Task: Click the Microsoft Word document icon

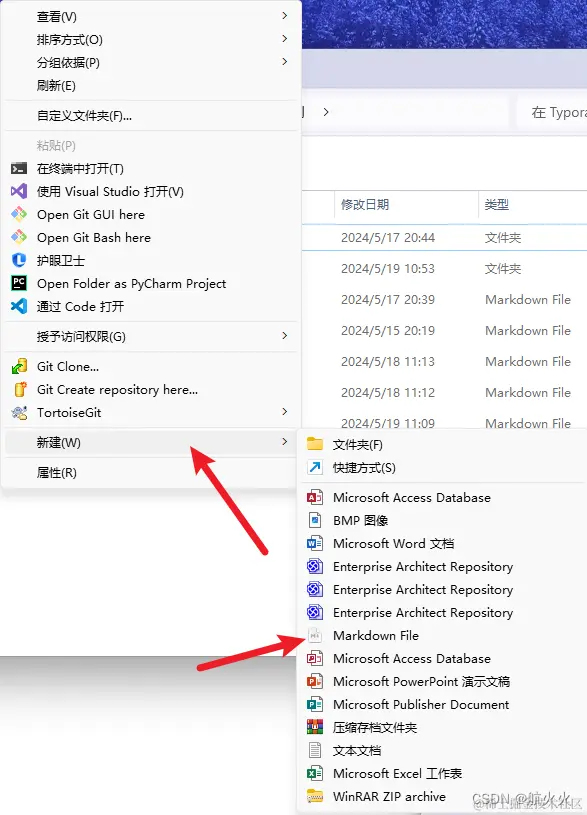Action: click(x=315, y=543)
